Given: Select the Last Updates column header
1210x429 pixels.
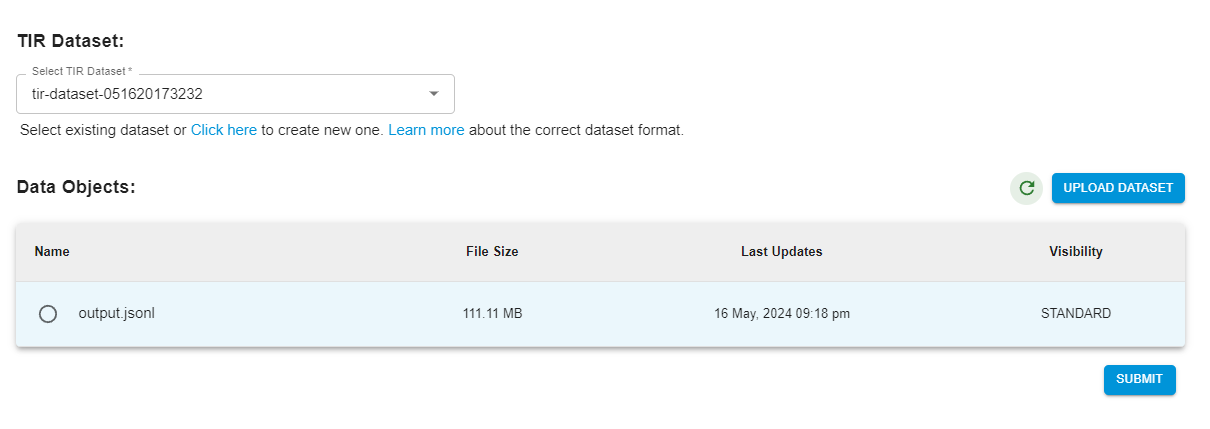Looking at the screenshot, I should pyautogui.click(x=781, y=252).
